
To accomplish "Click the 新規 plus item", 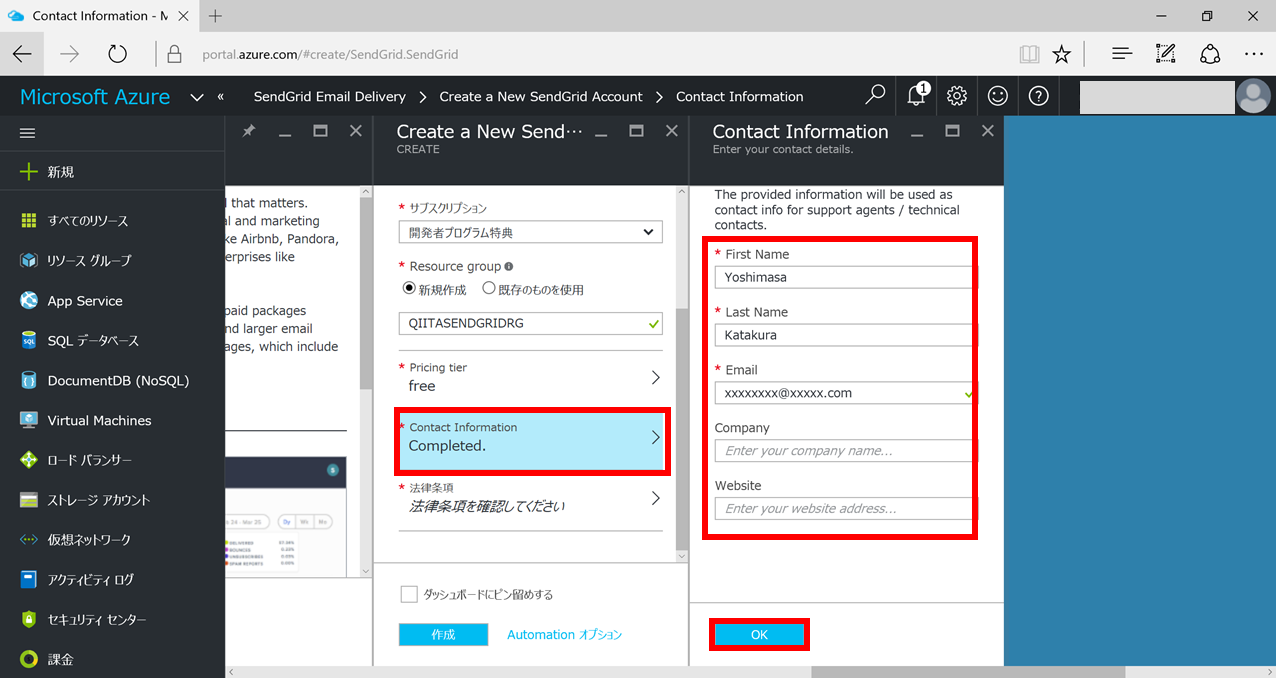I will click(x=112, y=172).
